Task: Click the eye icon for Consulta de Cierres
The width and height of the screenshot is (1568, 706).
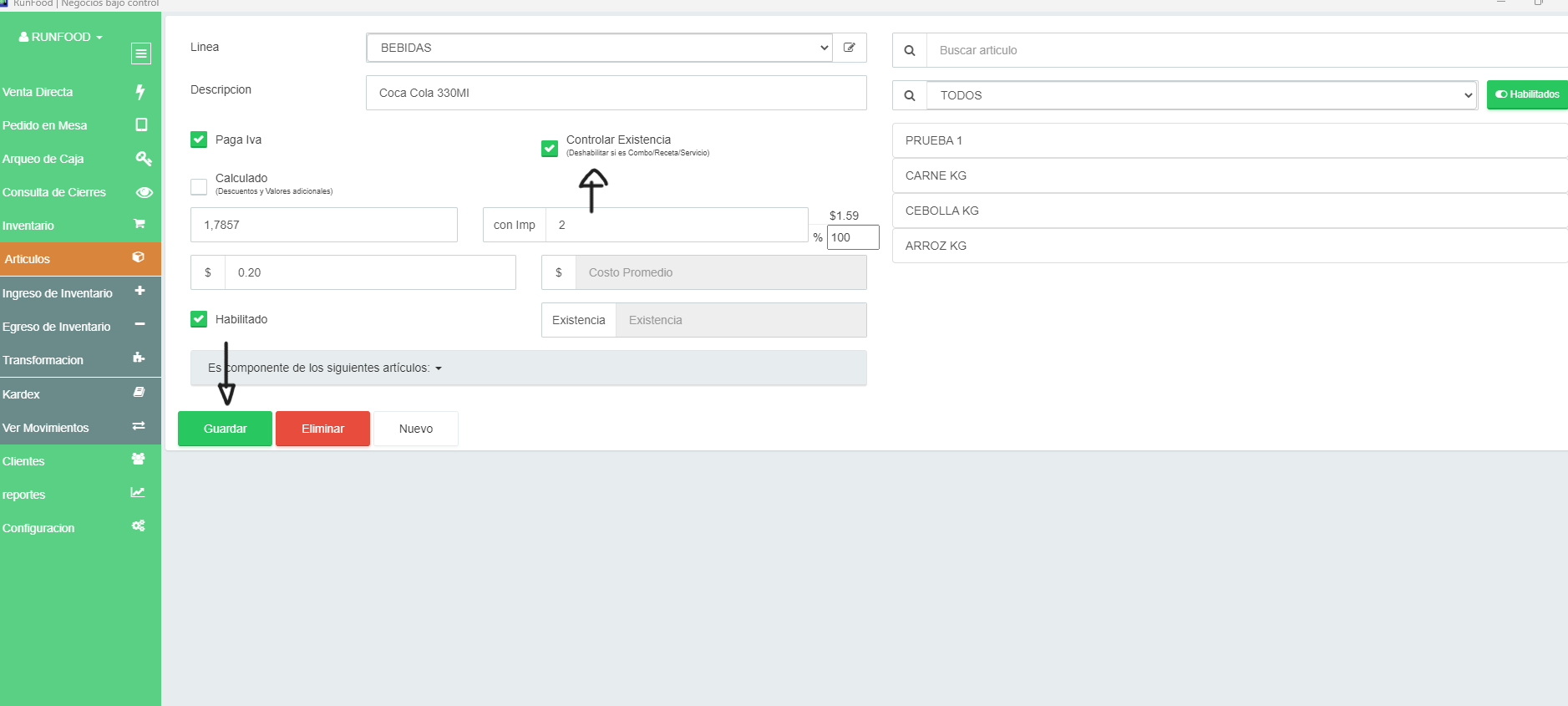Action: tap(144, 192)
